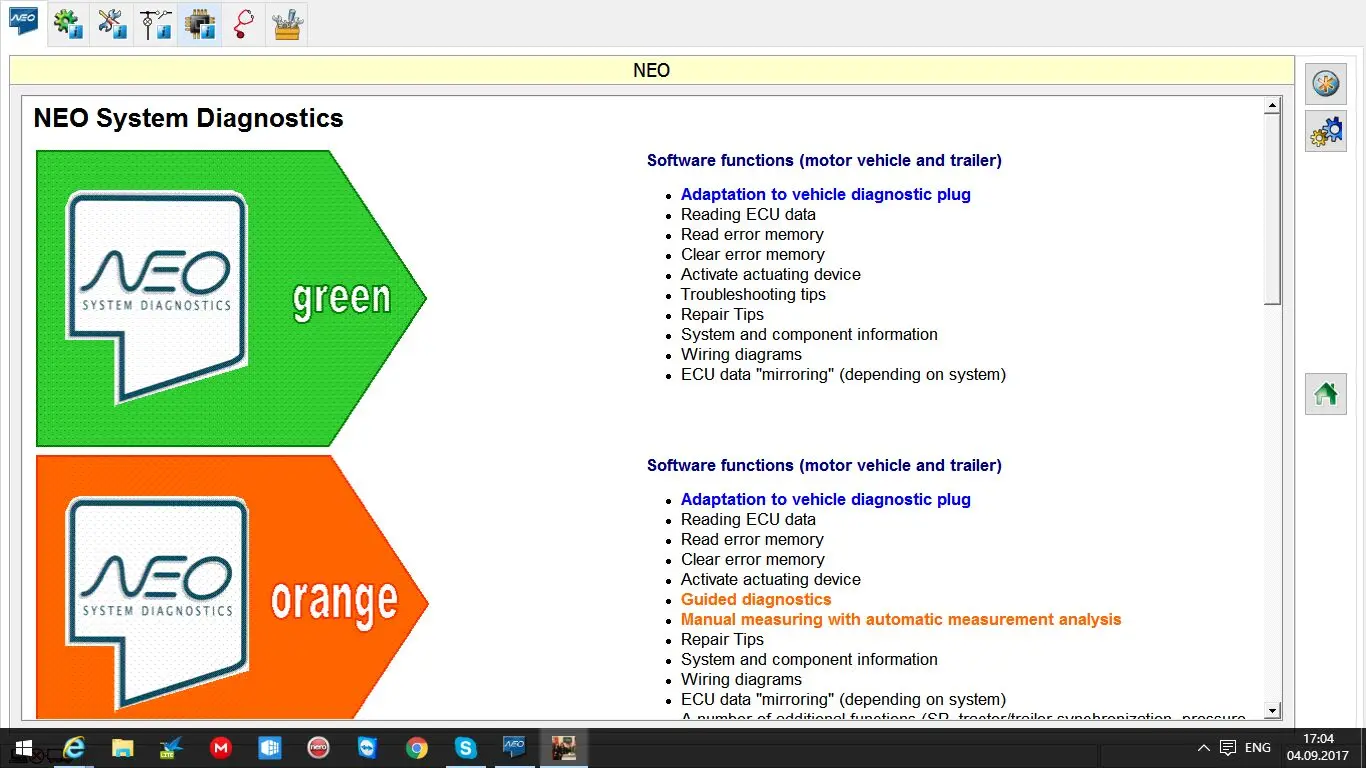Open the wrench and screwdriver info tab
Screen dimensions: 1366x768
(111, 23)
